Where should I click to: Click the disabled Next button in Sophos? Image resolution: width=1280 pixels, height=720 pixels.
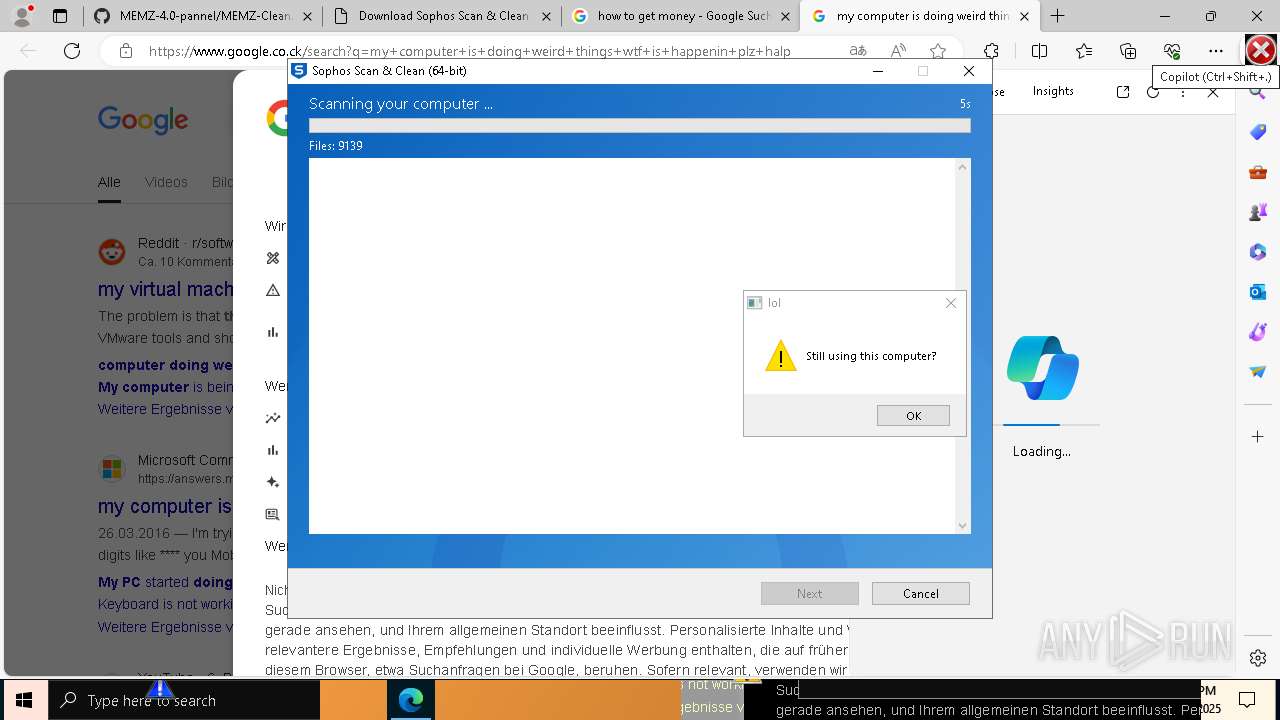(809, 593)
